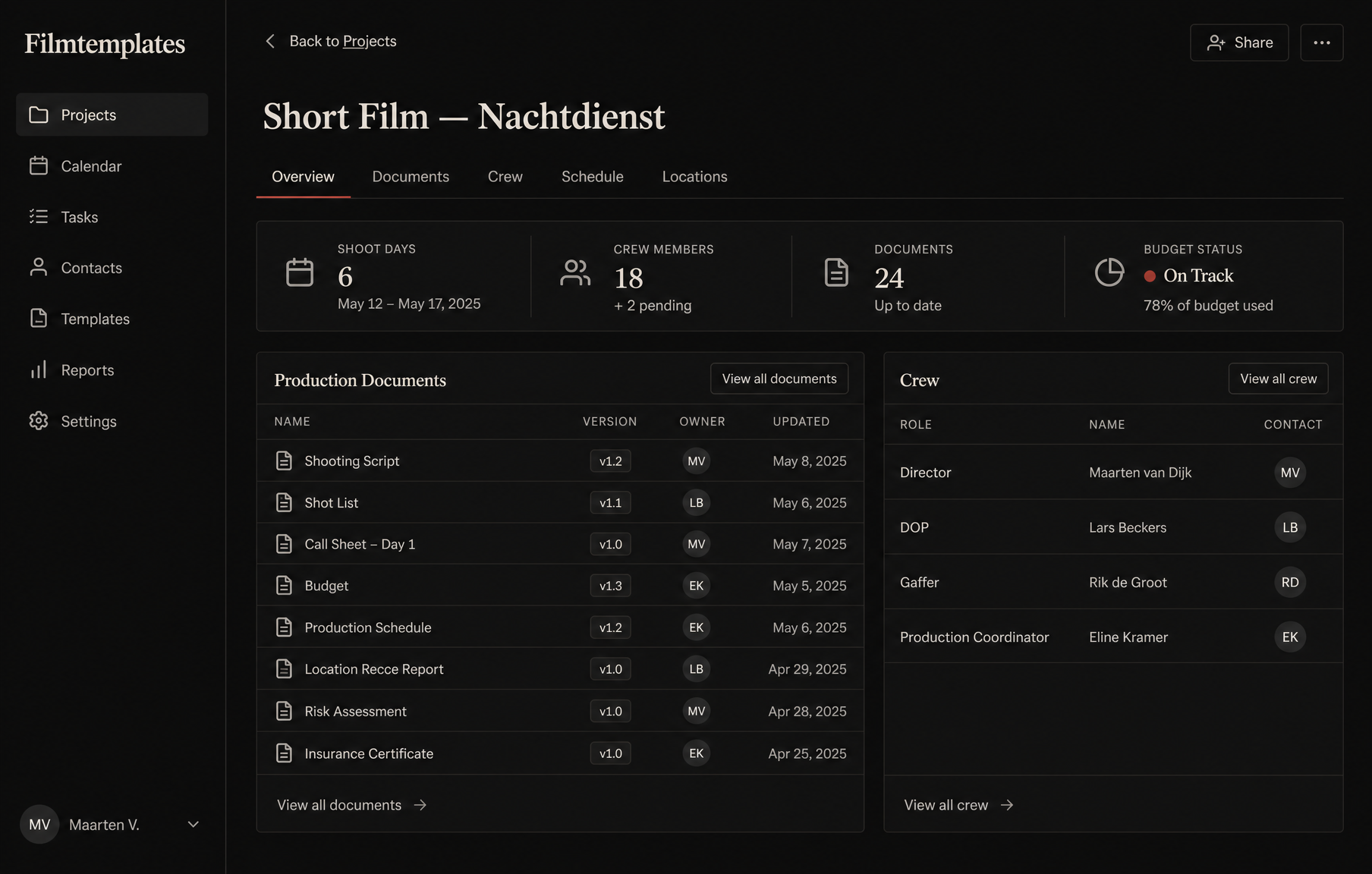Click the Documents stat file icon

tap(836, 272)
